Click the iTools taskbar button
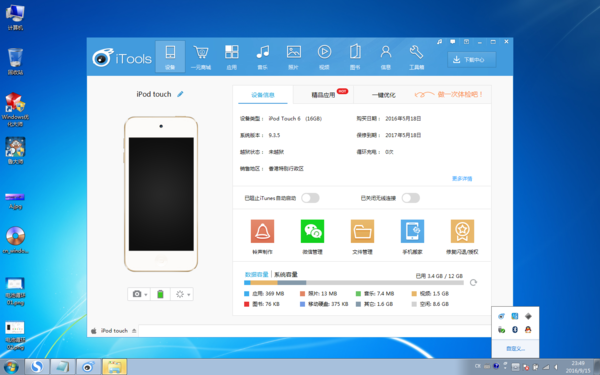This screenshot has height=375, width=600. pyautogui.click(x=88, y=367)
